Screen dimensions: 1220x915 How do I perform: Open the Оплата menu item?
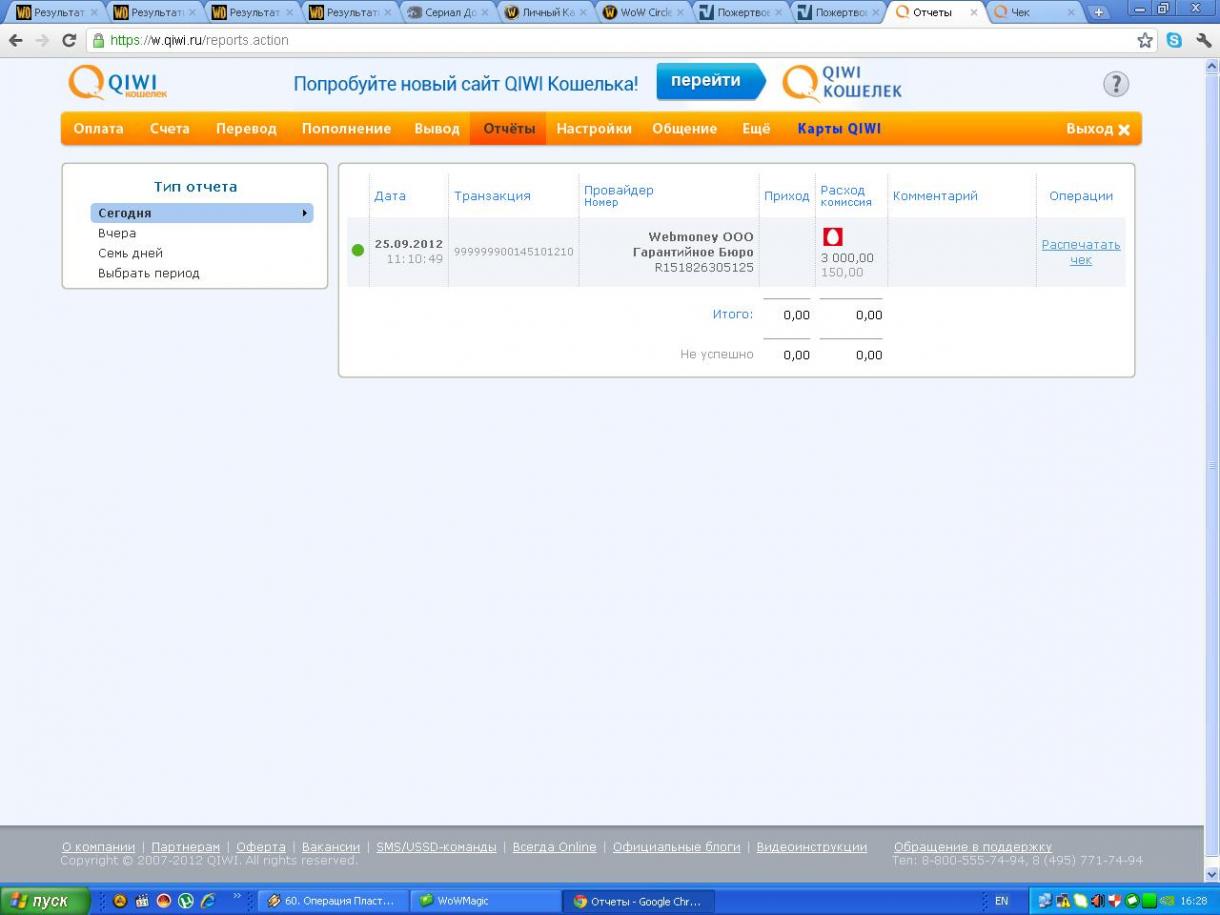98,129
